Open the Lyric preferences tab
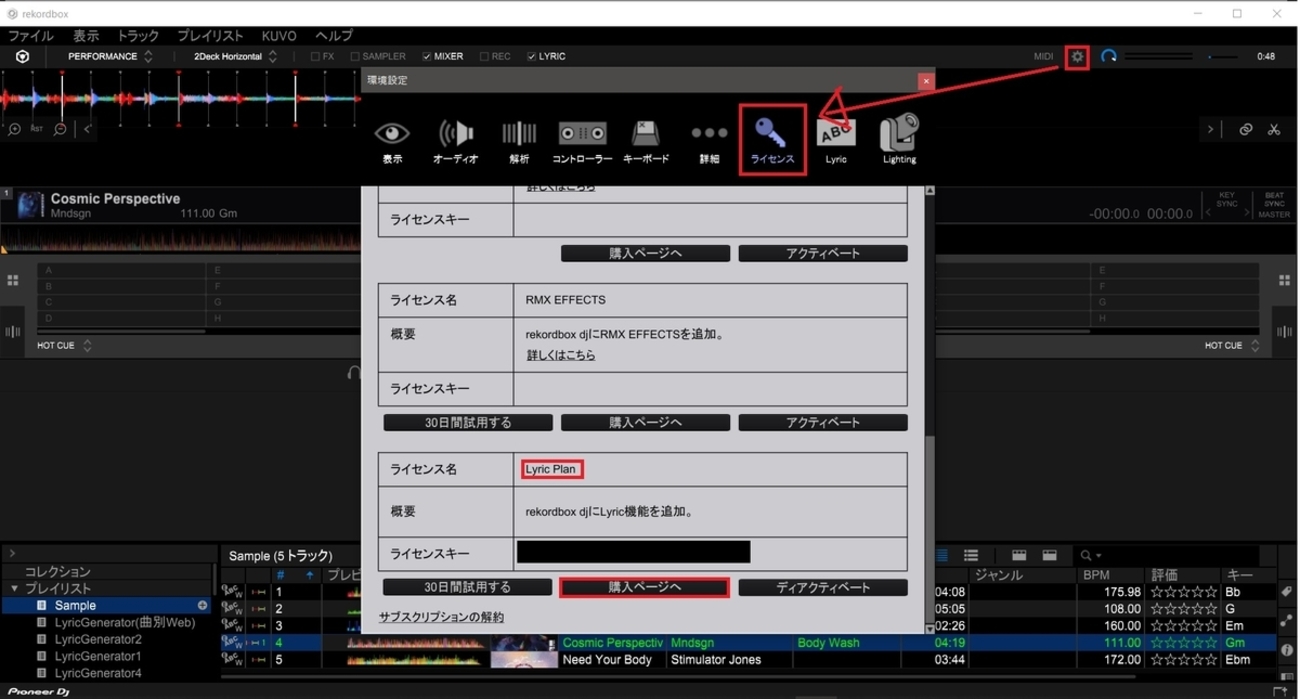1300x699 pixels. pyautogui.click(x=836, y=140)
